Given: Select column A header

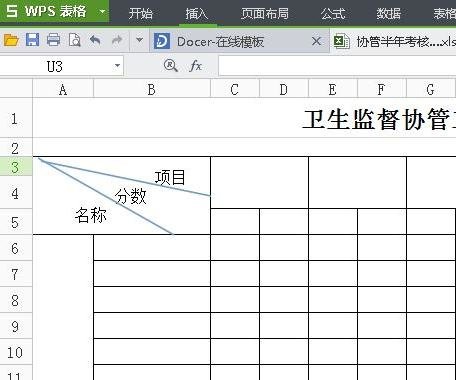Looking at the screenshot, I should point(63,89).
